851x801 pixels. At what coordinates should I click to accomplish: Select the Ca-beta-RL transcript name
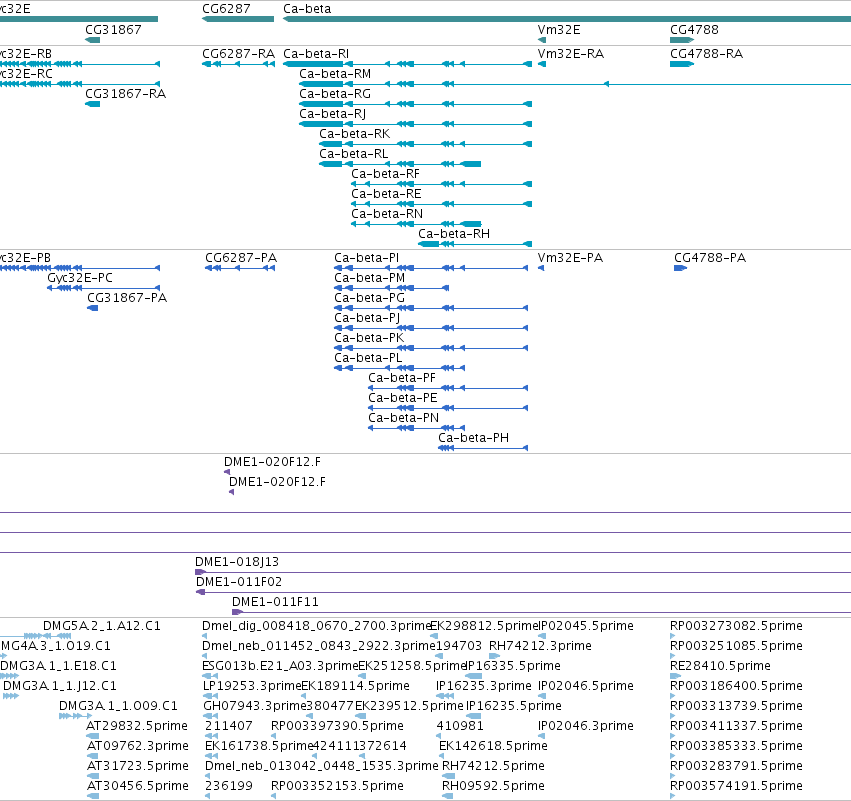point(353,154)
